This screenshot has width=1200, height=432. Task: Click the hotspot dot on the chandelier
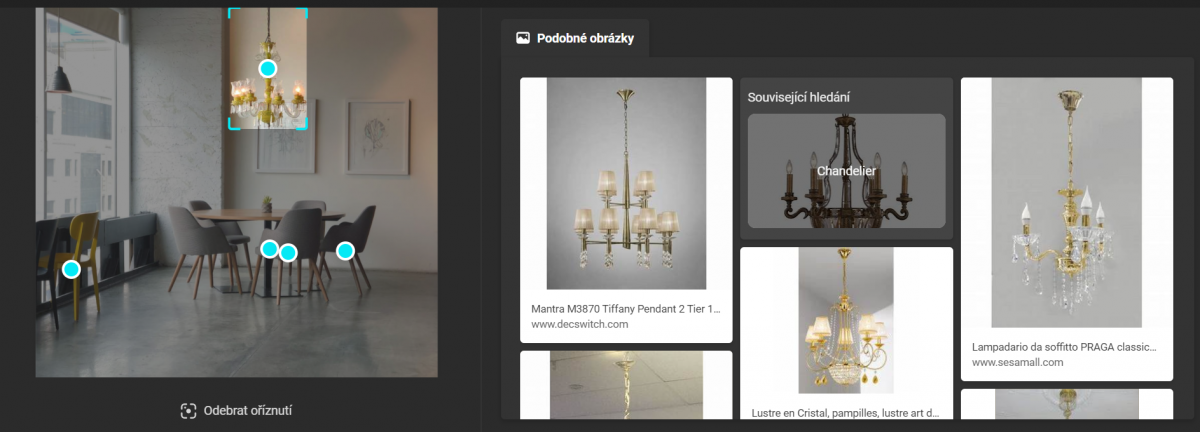click(267, 68)
